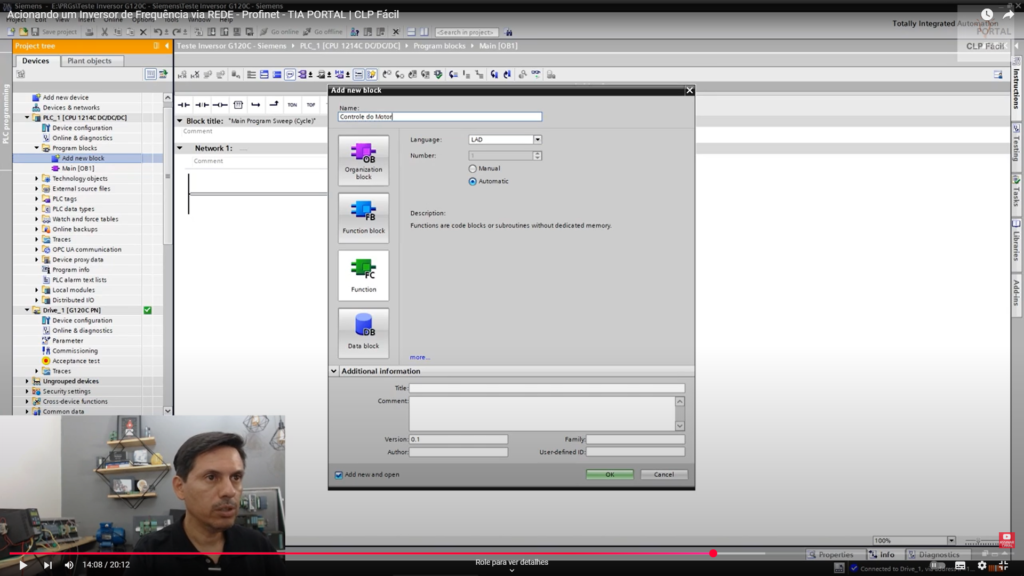Open a branch in the ladder toolbar
This screenshot has height=576, width=1024.
click(x=256, y=104)
